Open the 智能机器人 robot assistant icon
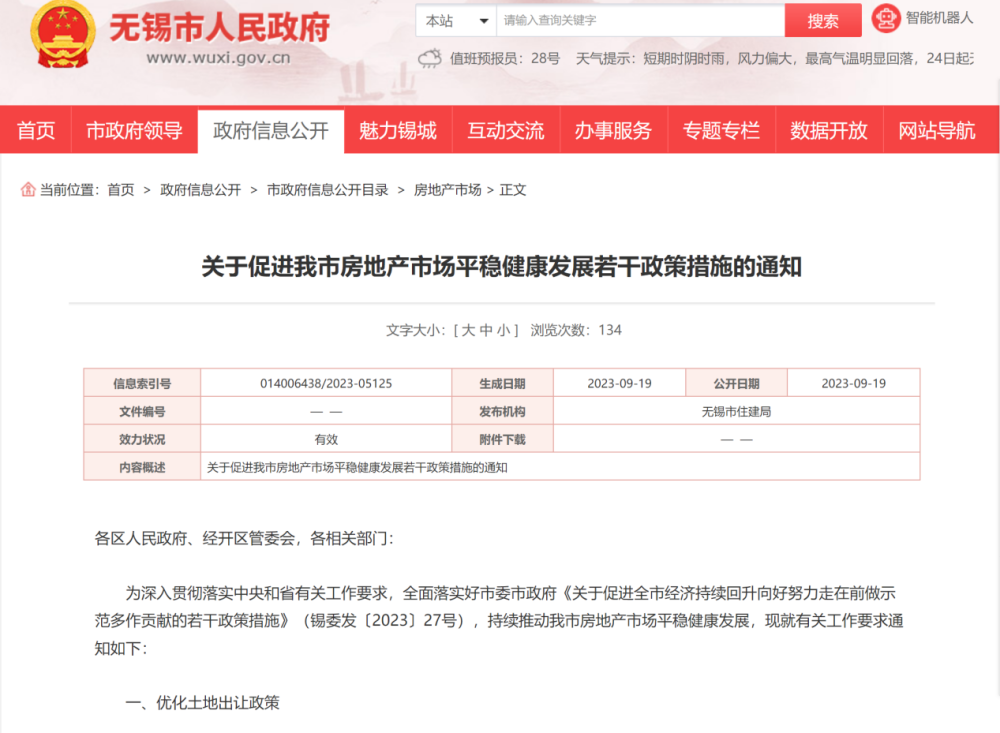Image resolution: width=1000 pixels, height=733 pixels. coord(886,18)
